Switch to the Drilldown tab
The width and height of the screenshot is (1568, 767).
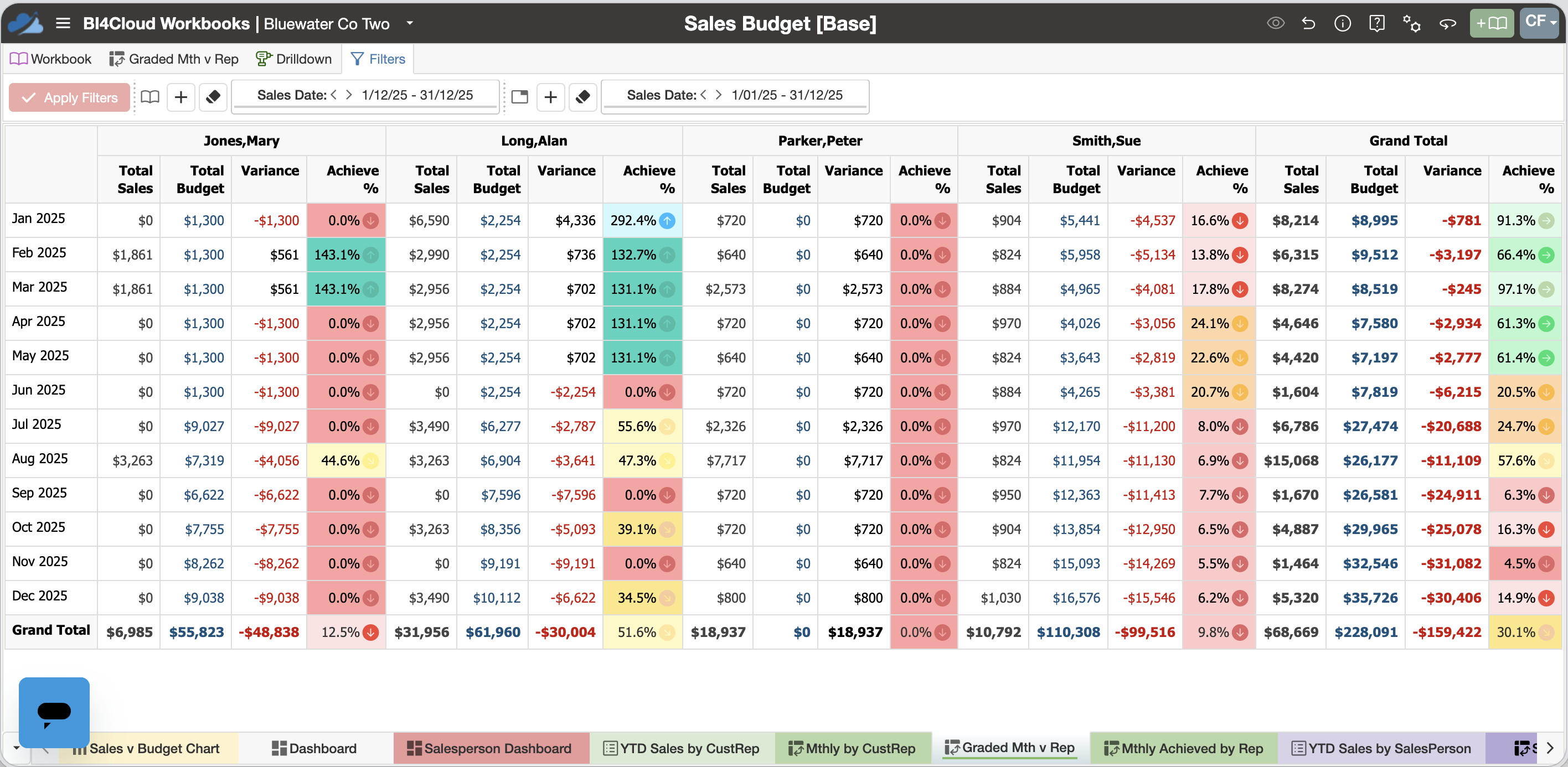[294, 59]
